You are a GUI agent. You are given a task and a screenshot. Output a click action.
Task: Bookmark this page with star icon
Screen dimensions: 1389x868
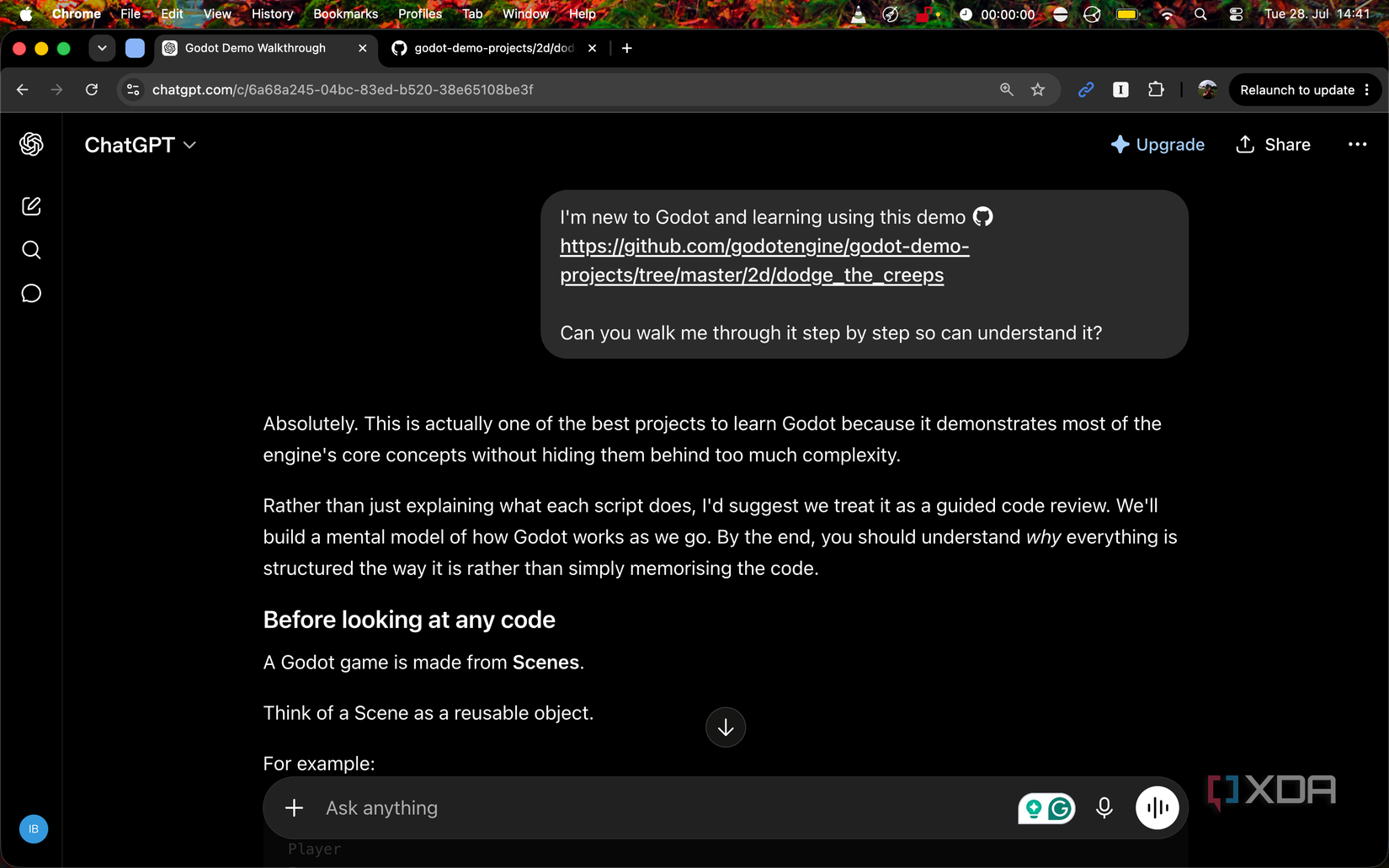(x=1038, y=89)
